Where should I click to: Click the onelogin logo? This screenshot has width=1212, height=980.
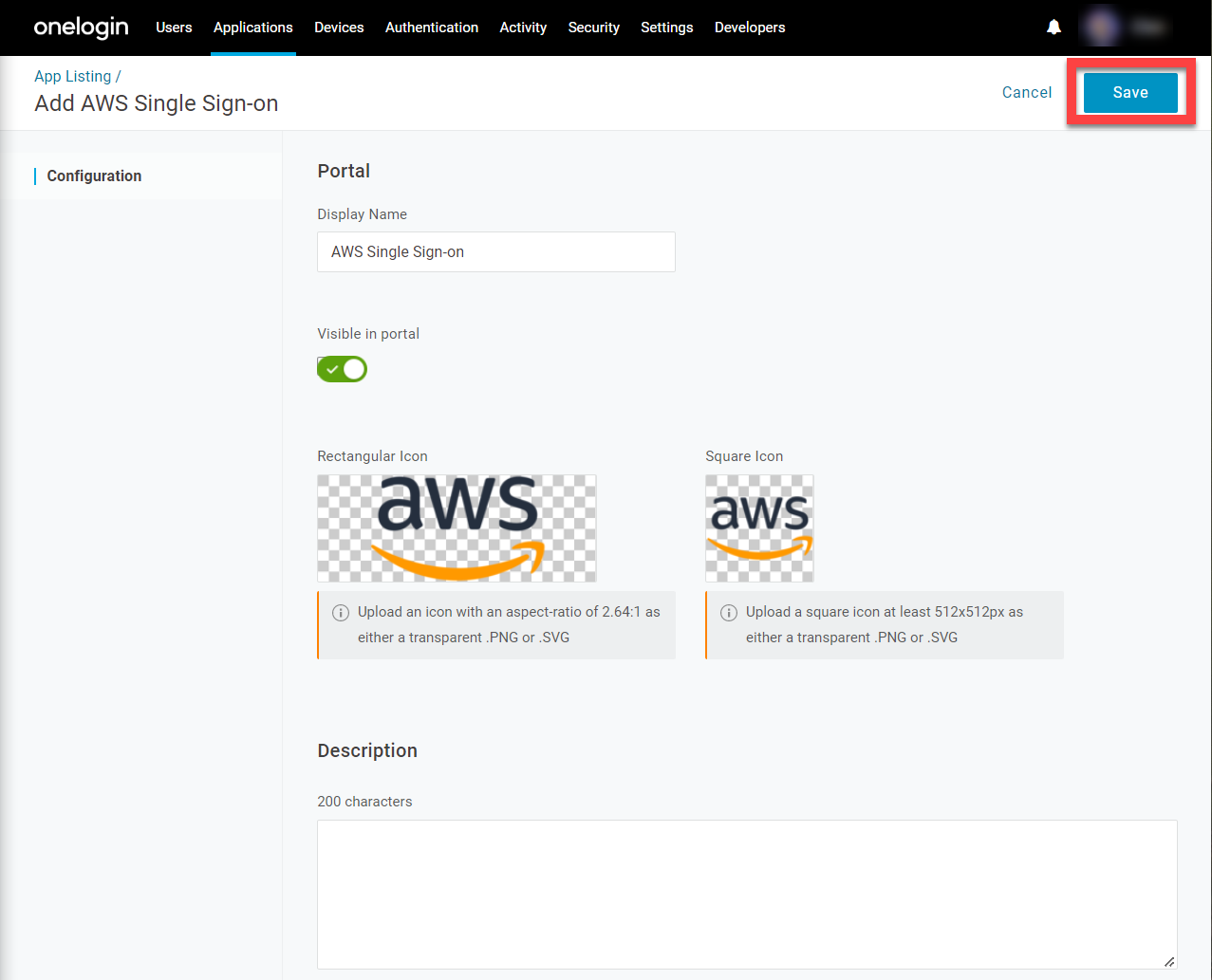tap(81, 27)
